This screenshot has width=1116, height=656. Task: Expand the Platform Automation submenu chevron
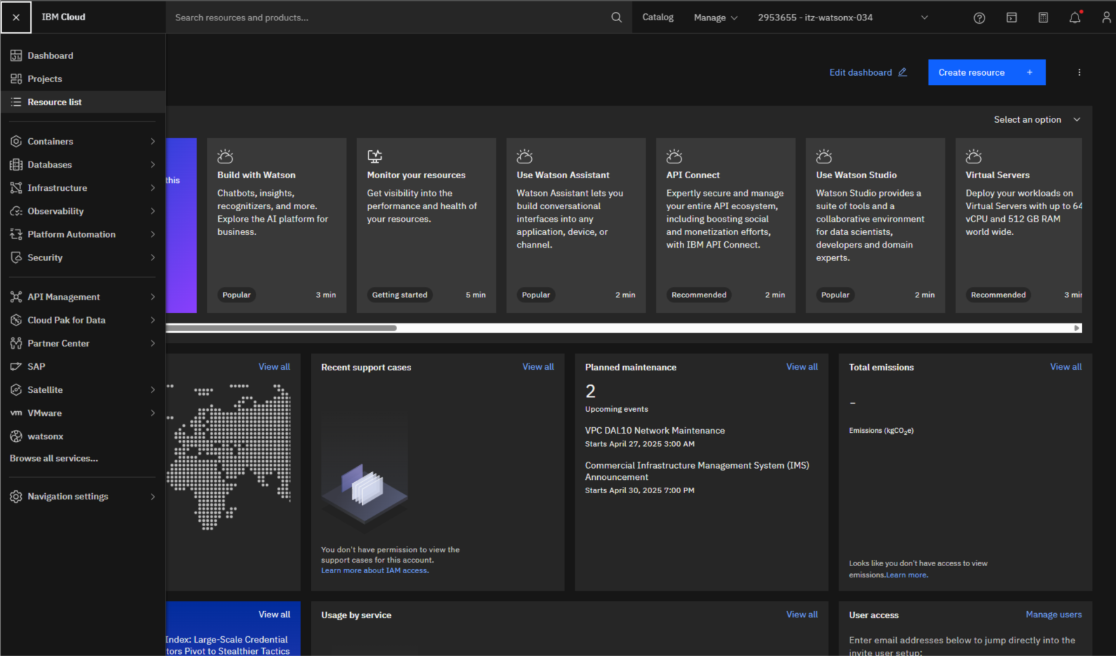click(152, 234)
